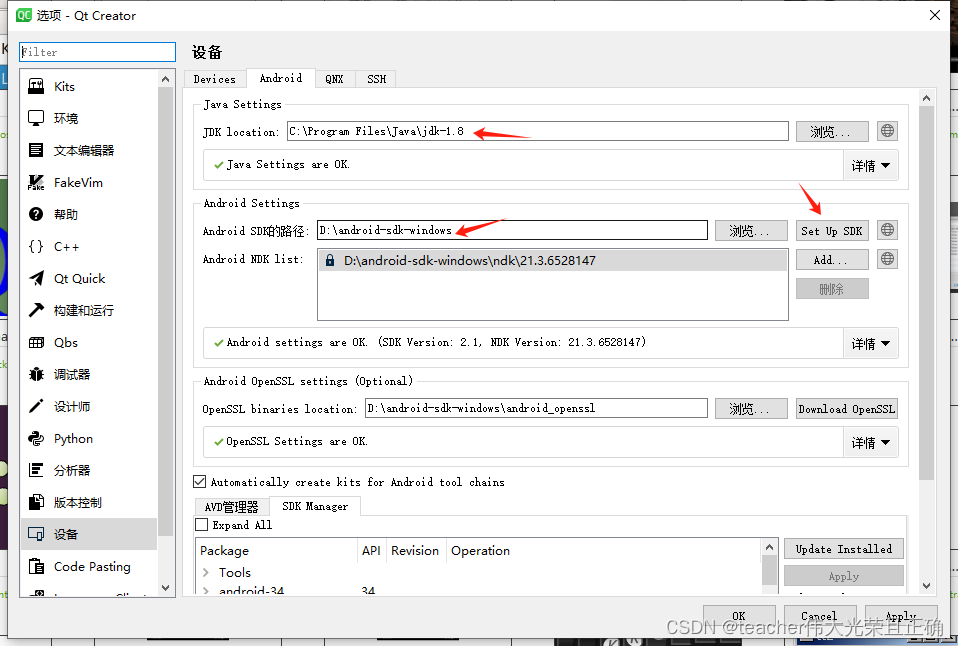958x646 pixels.
Task: Click the JDK location path field
Action: tap(538, 131)
